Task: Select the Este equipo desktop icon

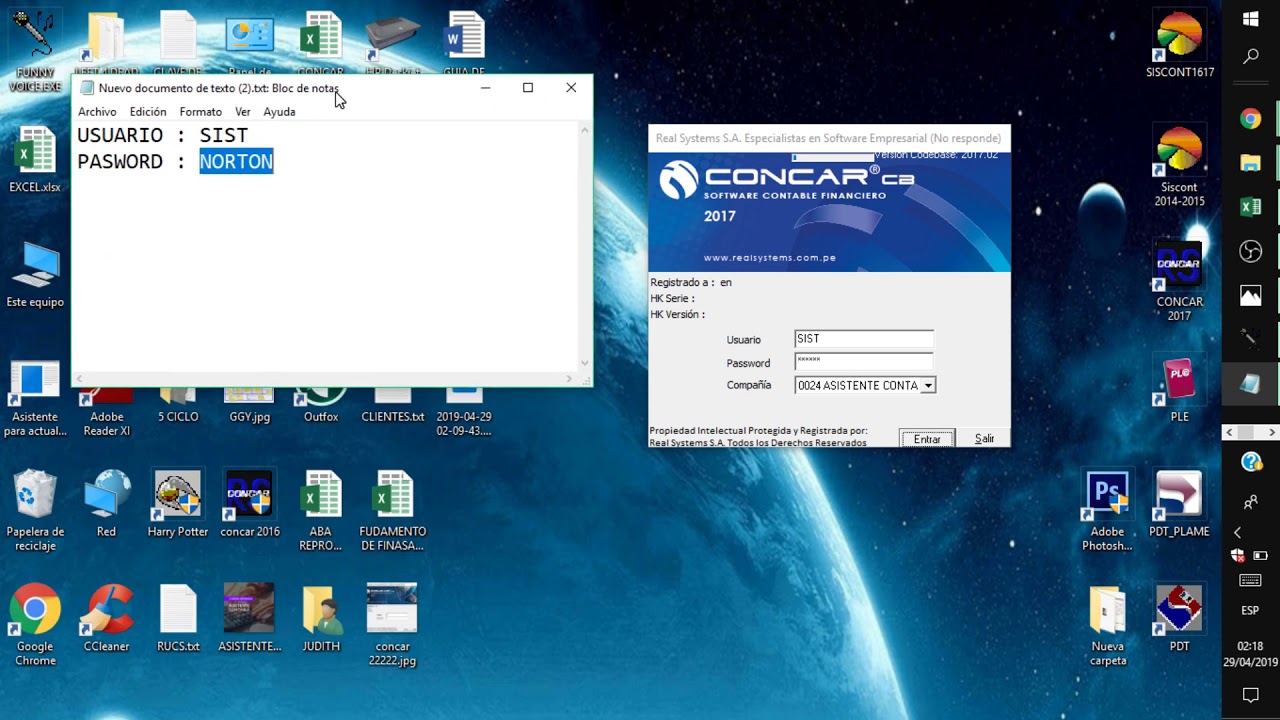Action: pos(35,273)
